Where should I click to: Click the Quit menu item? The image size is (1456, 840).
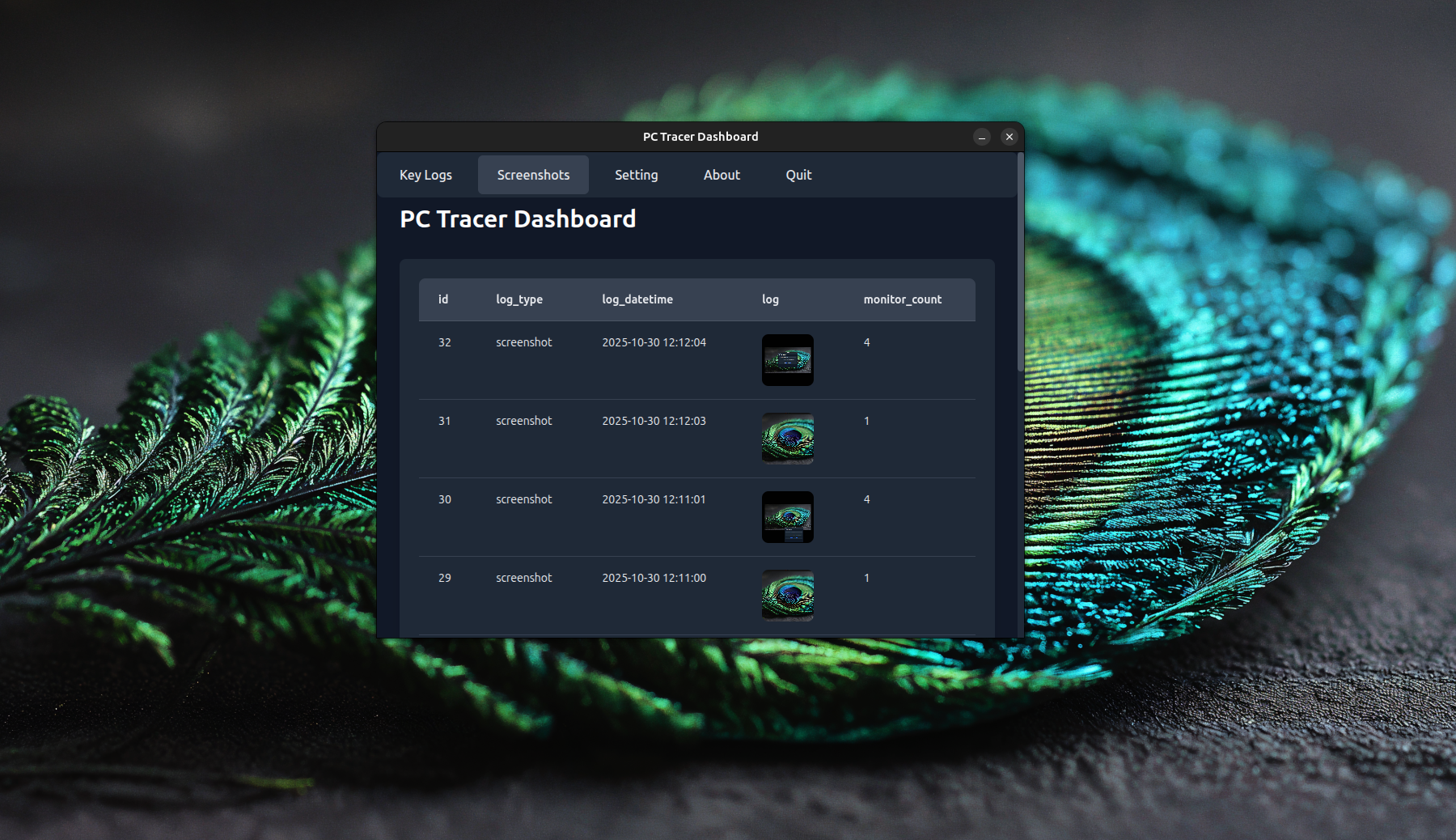pos(798,175)
